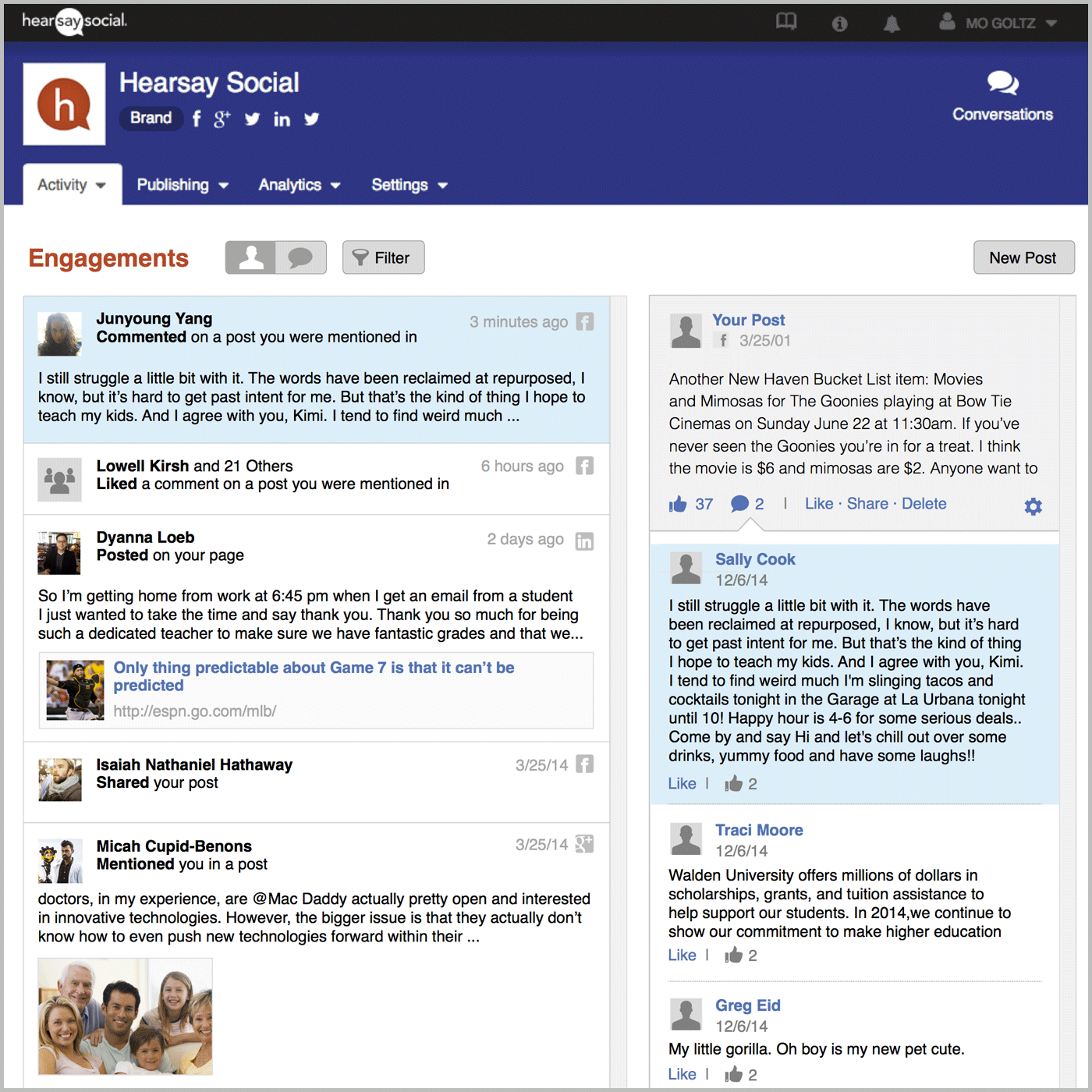This screenshot has height=1092, width=1092.
Task: Click the Filter button
Action: pyautogui.click(x=383, y=257)
